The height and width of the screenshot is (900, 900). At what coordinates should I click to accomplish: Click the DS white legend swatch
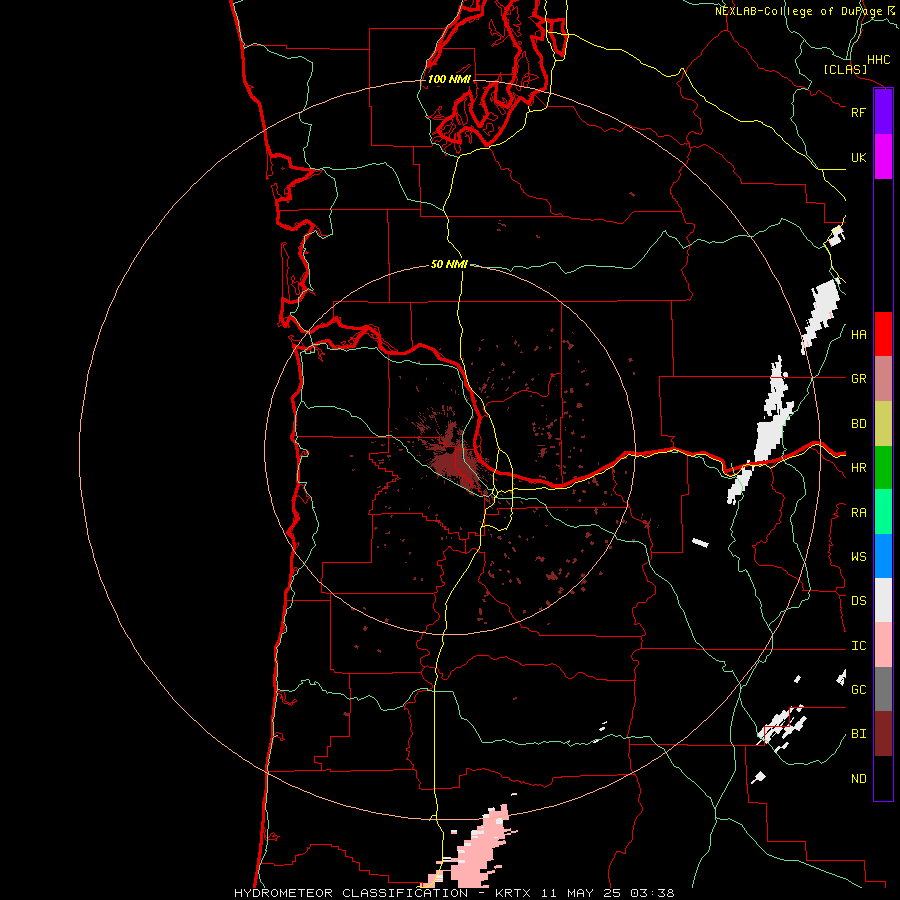[x=883, y=600]
